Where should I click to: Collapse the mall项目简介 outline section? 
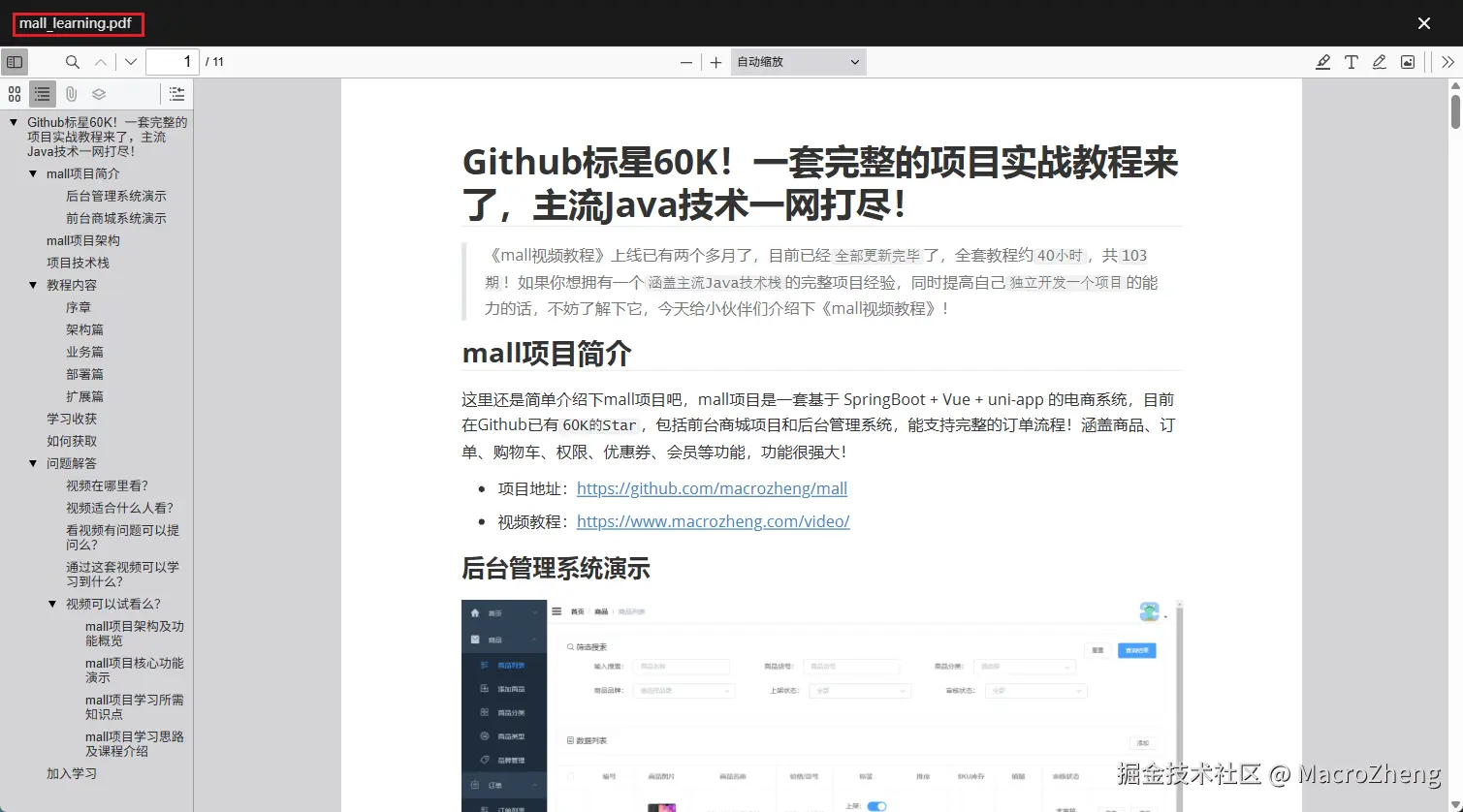[x=33, y=174]
